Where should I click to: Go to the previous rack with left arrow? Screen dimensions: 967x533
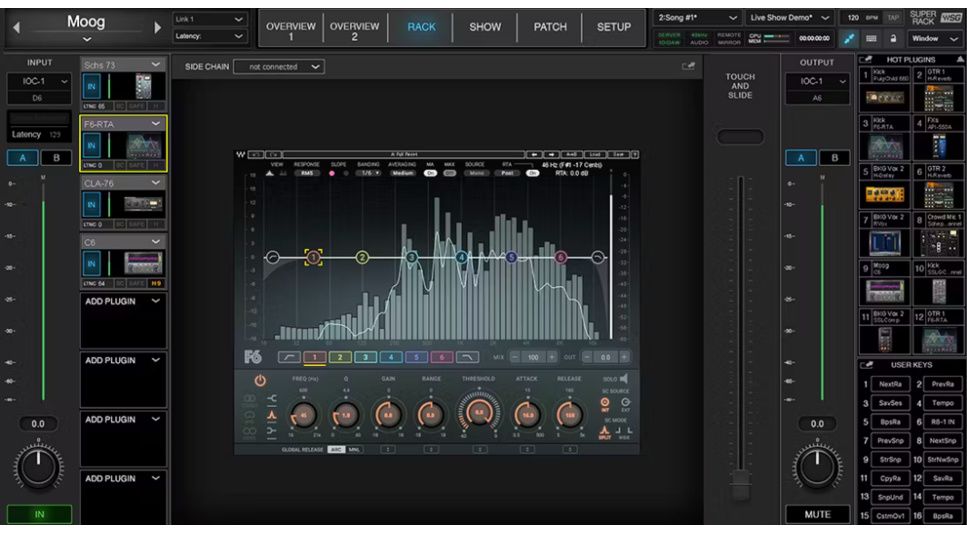click(17, 27)
